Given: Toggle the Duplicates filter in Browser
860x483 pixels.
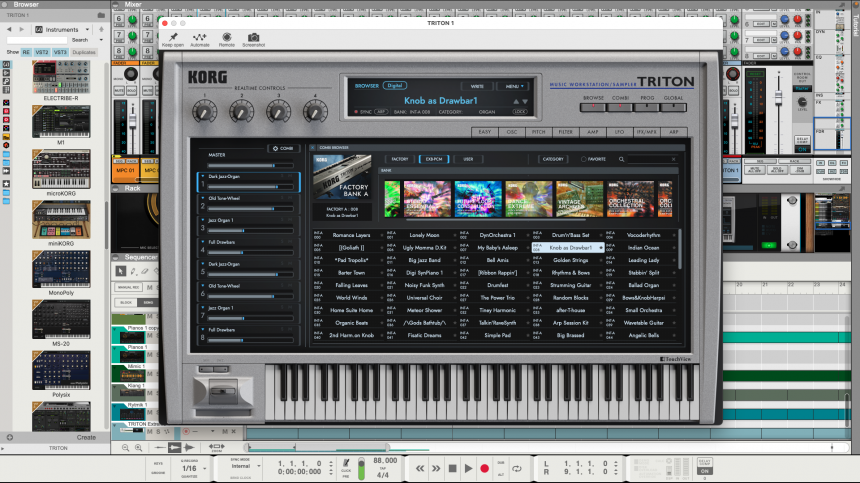Looking at the screenshot, I should pos(83,52).
